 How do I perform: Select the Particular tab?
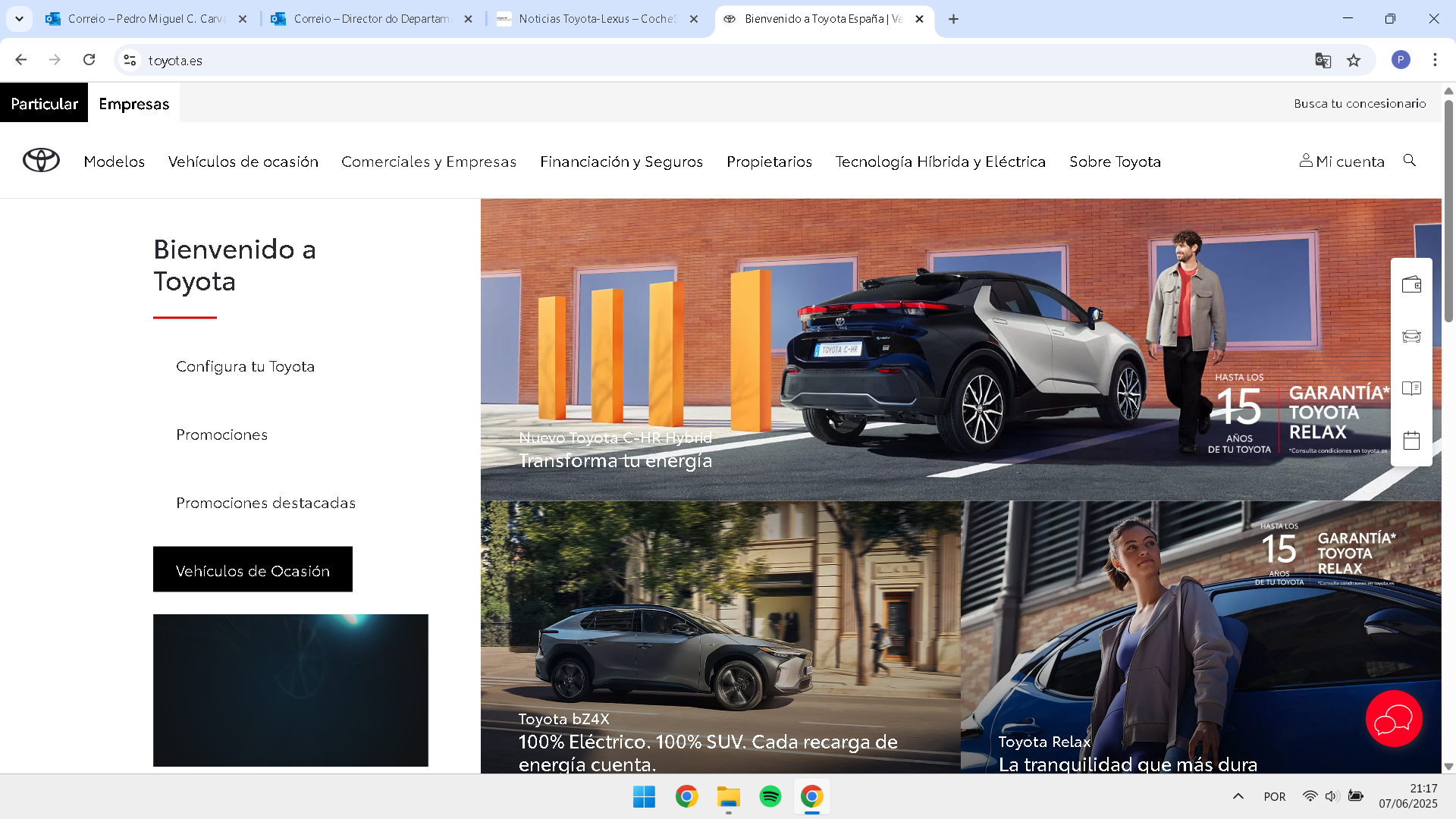click(x=44, y=103)
